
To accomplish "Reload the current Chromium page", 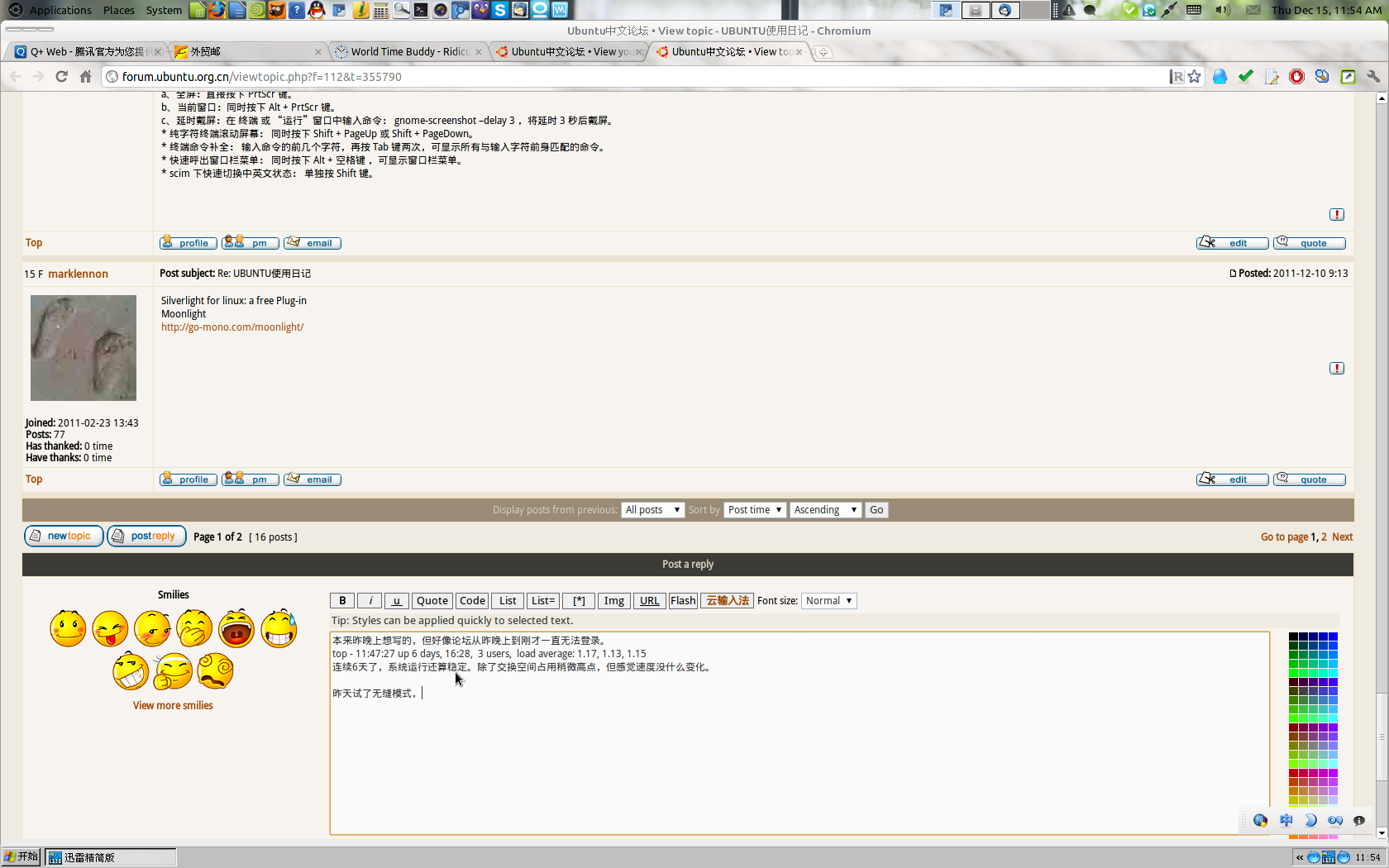I will click(x=61, y=76).
